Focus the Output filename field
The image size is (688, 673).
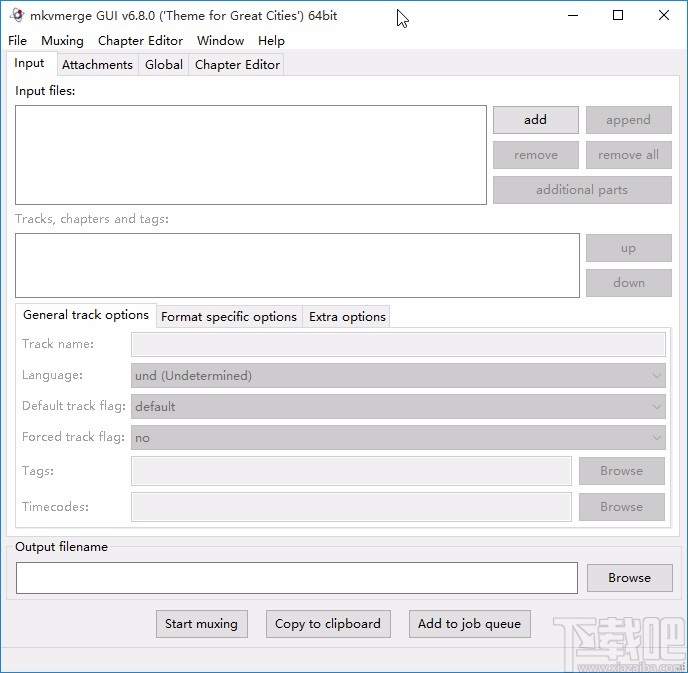[297, 578]
